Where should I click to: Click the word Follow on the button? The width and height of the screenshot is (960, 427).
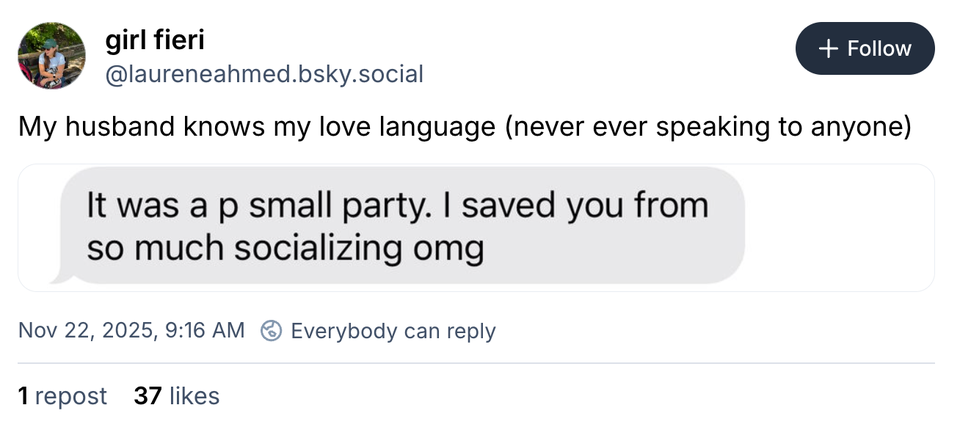coord(878,49)
